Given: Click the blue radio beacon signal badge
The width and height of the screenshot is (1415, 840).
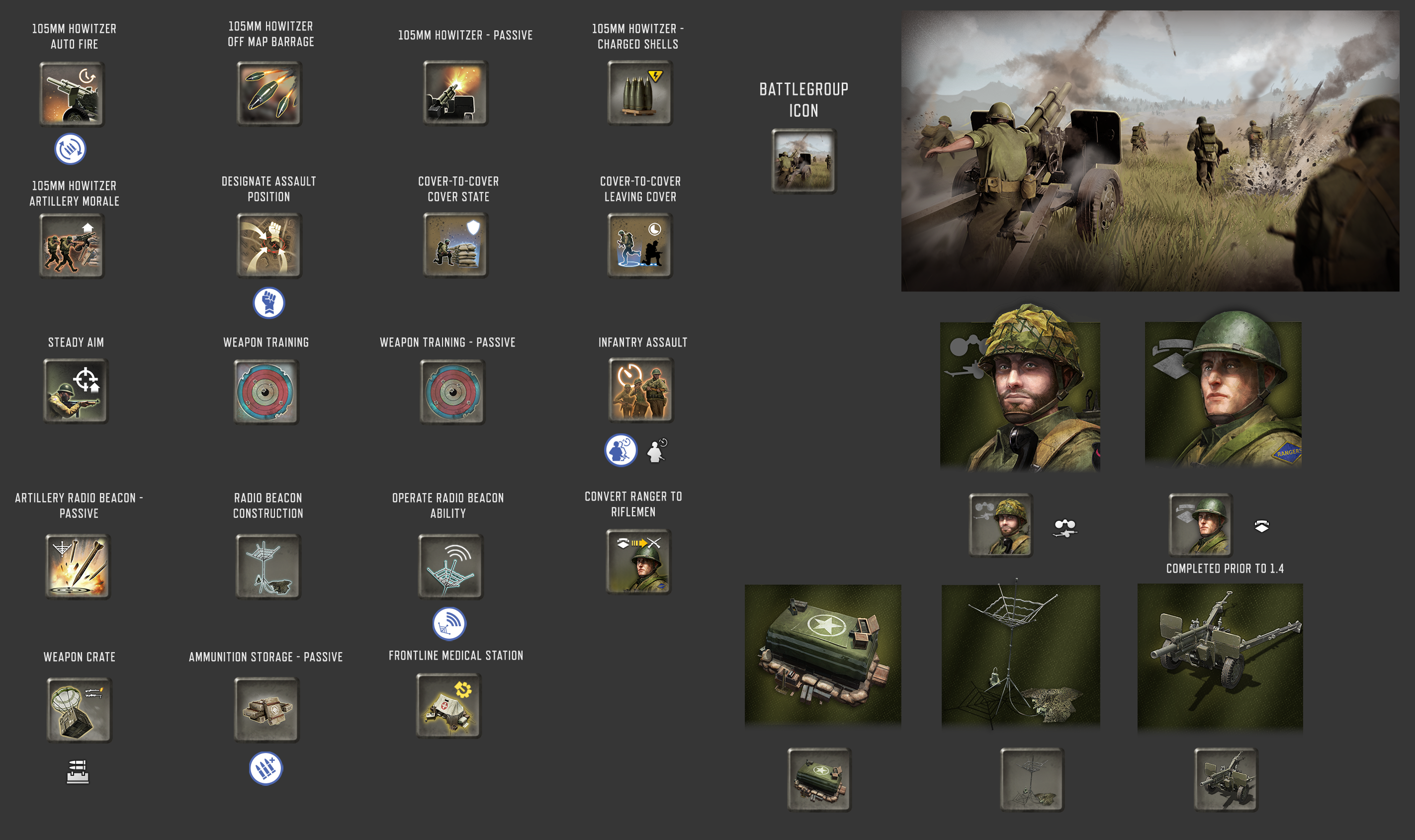Looking at the screenshot, I should (x=449, y=624).
